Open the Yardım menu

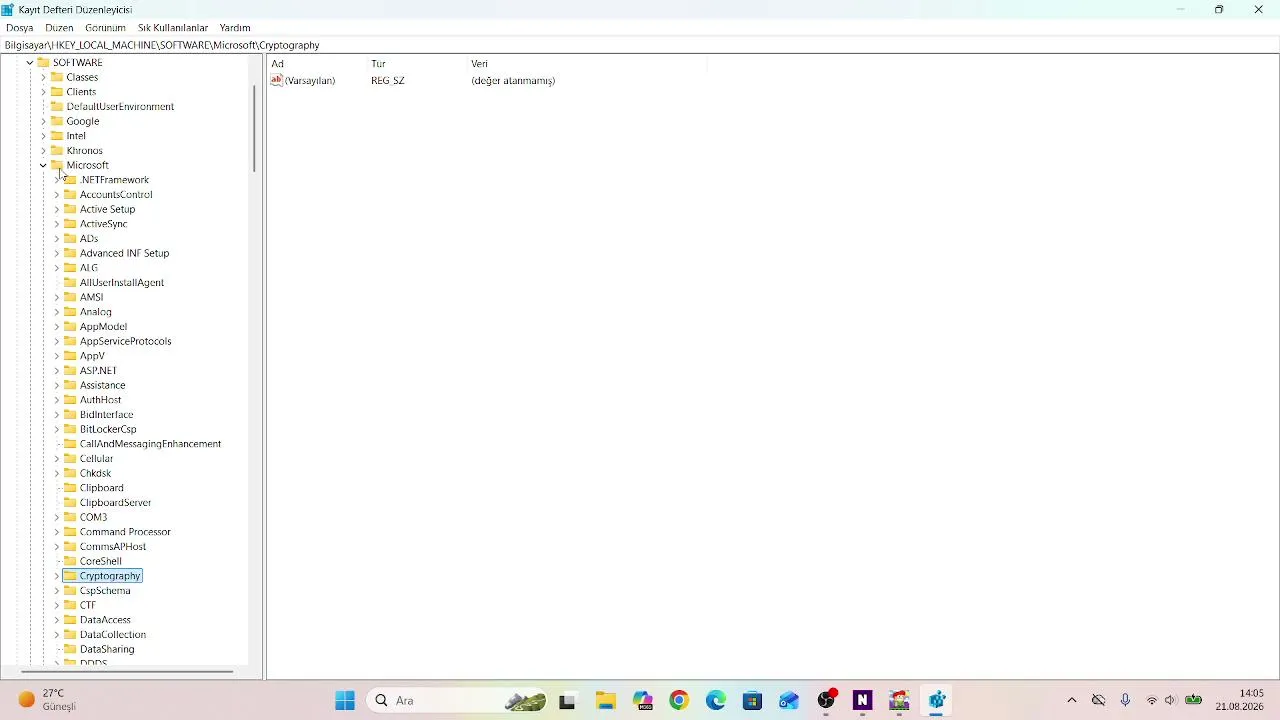tap(235, 28)
